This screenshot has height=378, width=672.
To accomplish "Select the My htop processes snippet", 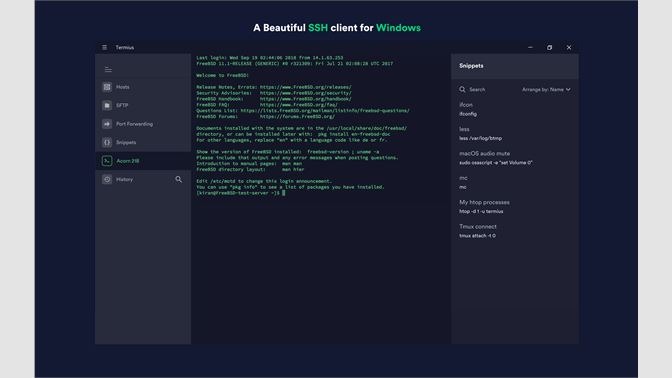I will point(484,202).
